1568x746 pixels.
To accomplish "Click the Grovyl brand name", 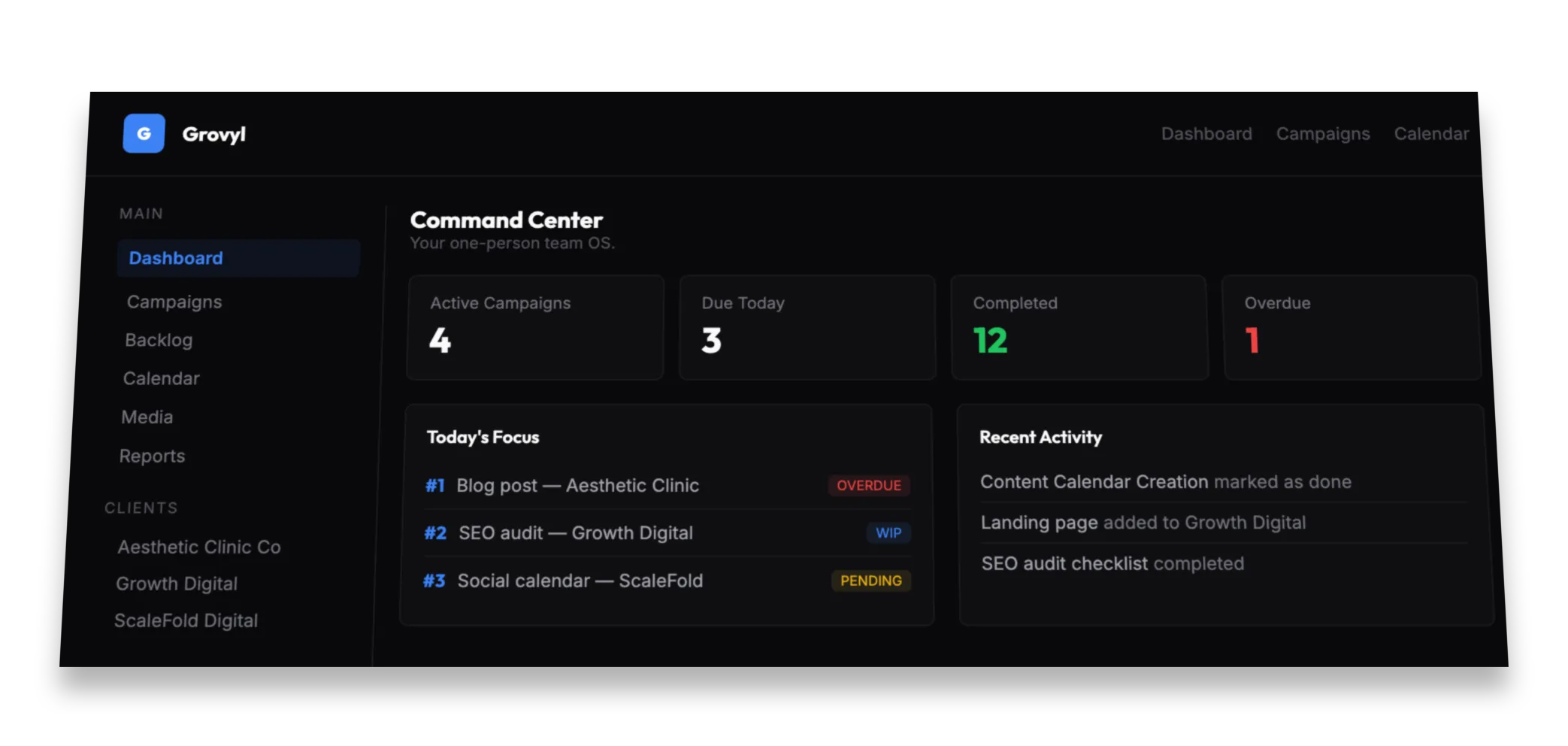I will (x=214, y=135).
